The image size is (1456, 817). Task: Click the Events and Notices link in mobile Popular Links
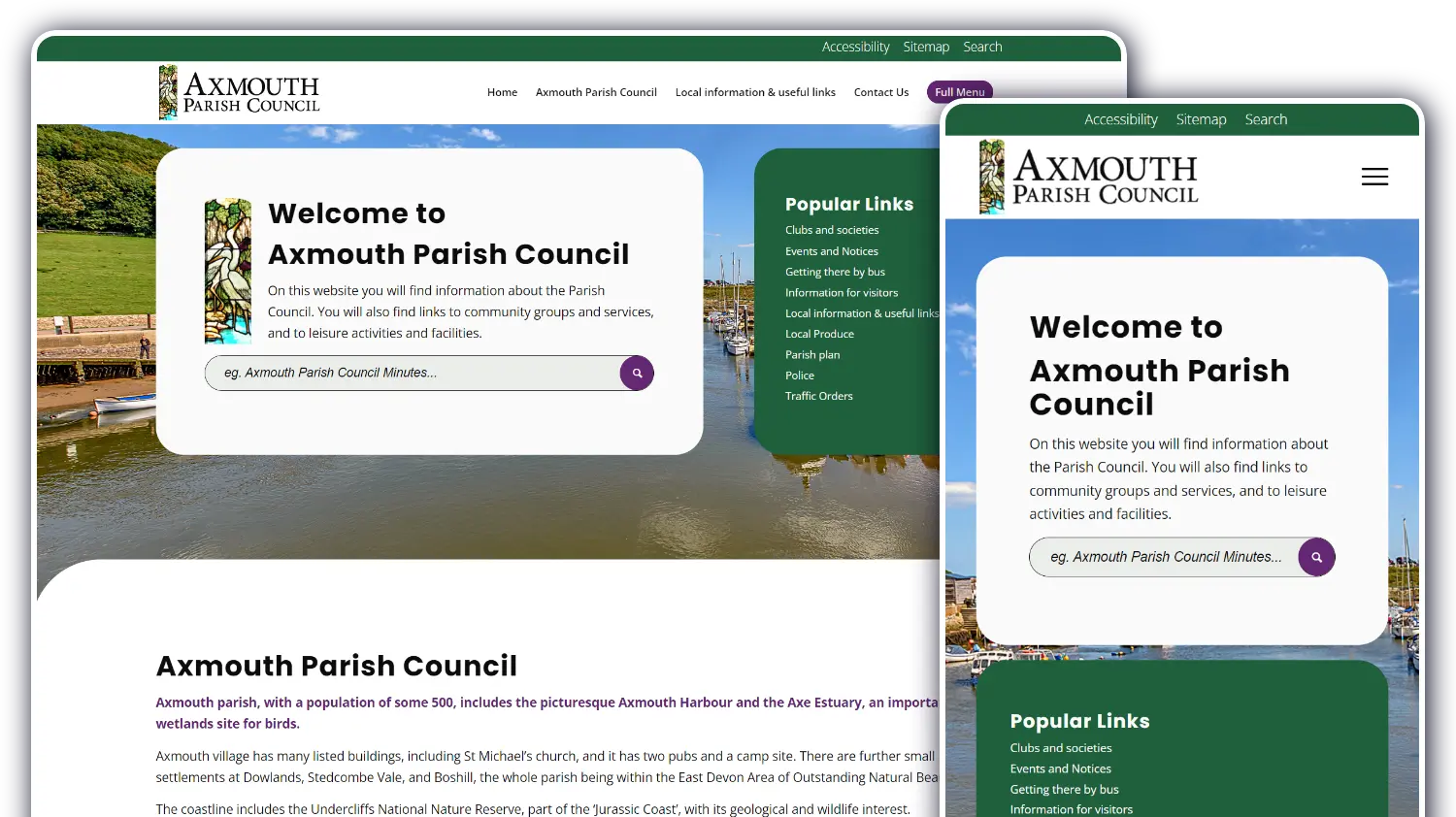click(1061, 768)
